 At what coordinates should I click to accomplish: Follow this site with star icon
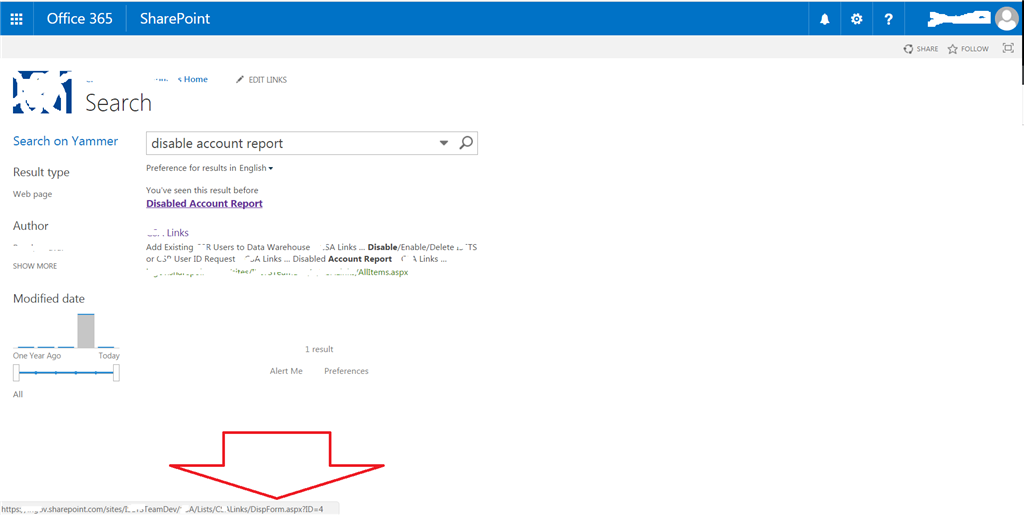coord(968,49)
